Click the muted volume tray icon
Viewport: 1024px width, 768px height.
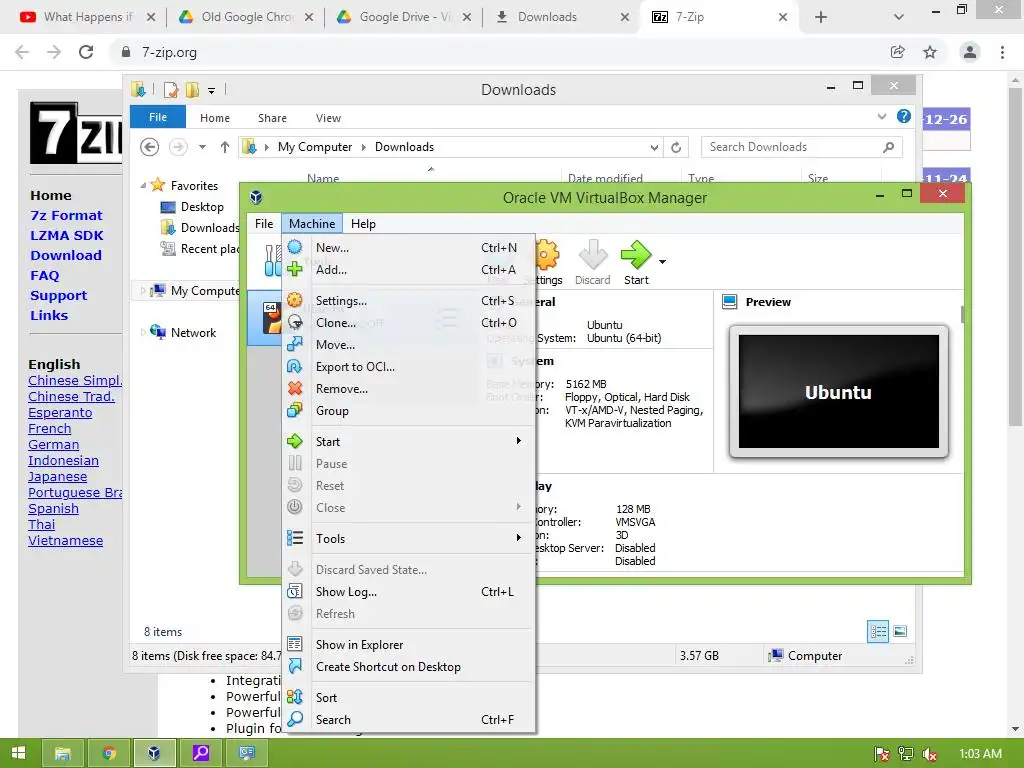point(929,754)
